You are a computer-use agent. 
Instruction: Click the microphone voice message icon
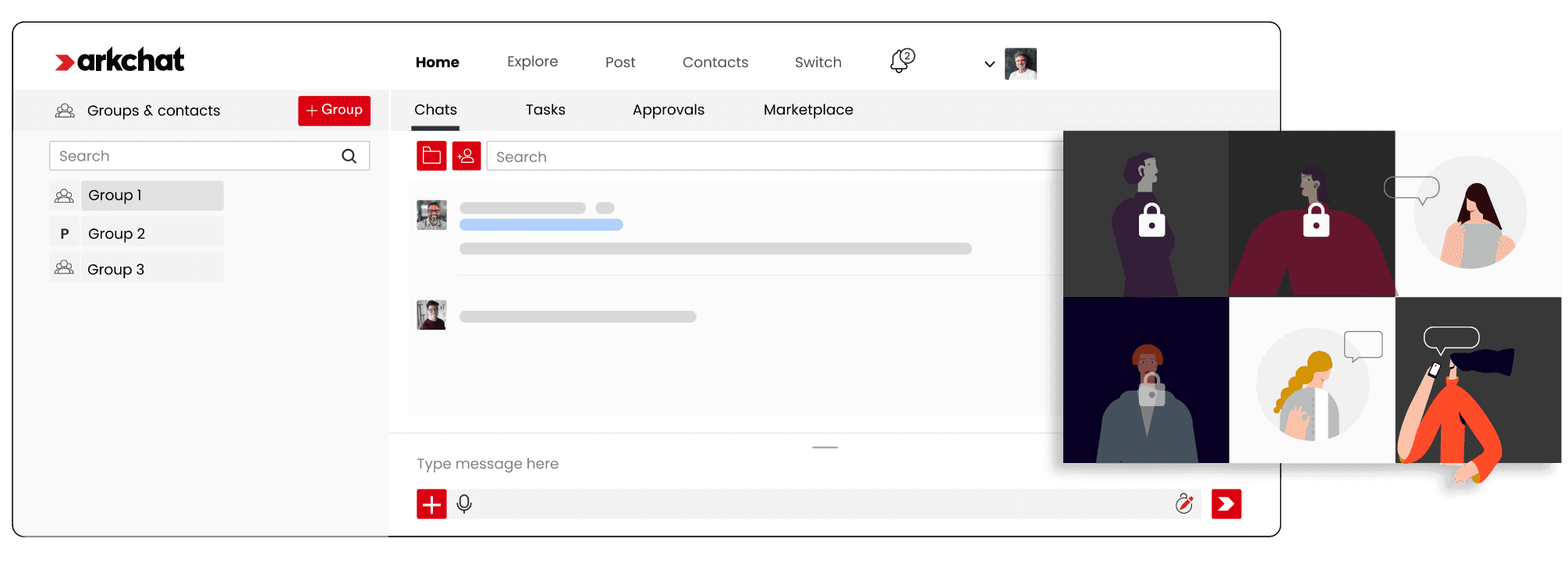tap(464, 504)
